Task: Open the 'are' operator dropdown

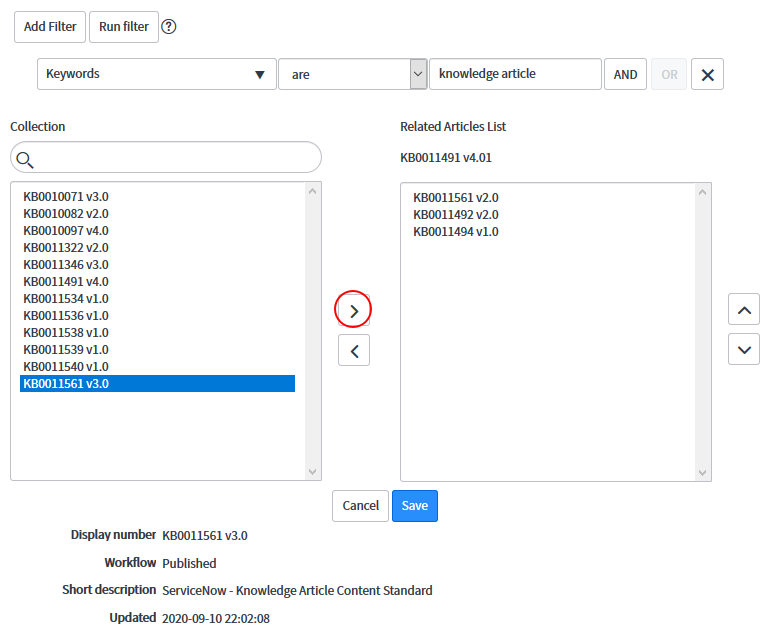Action: tap(352, 74)
